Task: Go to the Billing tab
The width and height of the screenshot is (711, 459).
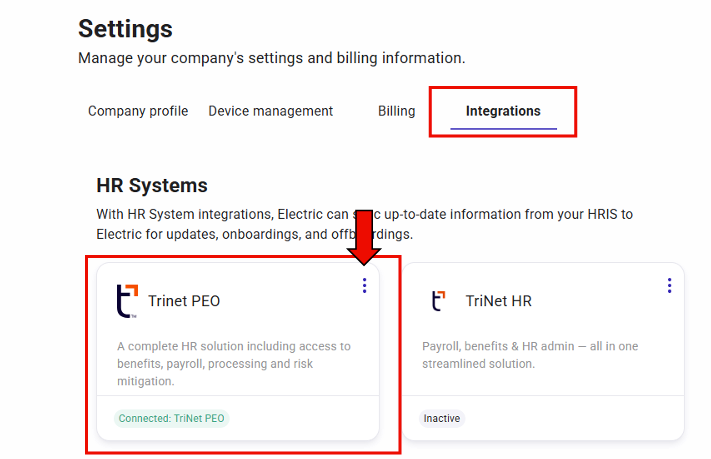Action: click(x=396, y=111)
